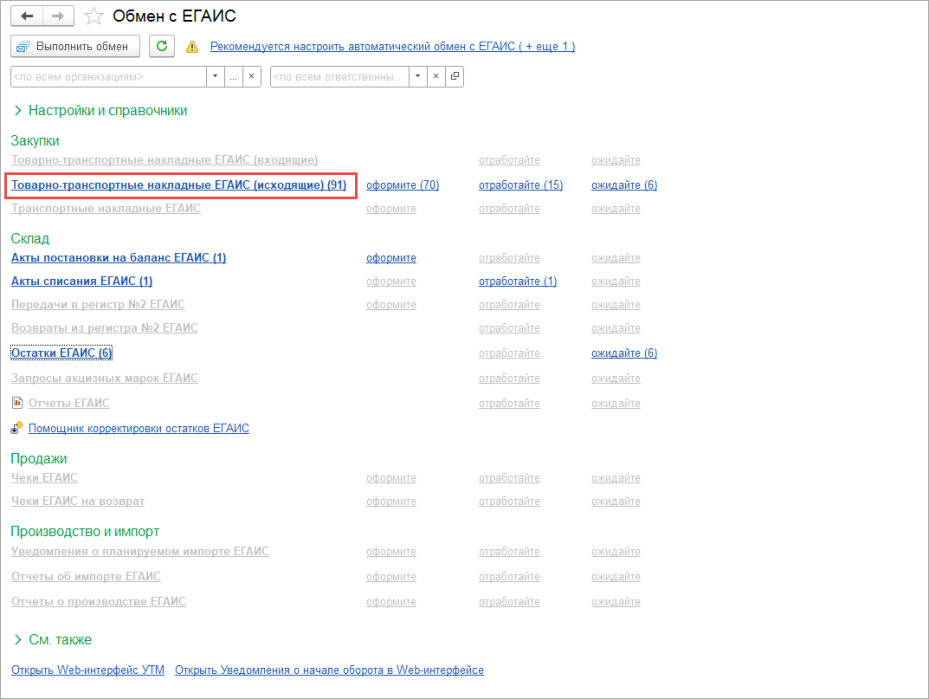
Task: Click the responsible person filter input field
Action: [x=339, y=76]
